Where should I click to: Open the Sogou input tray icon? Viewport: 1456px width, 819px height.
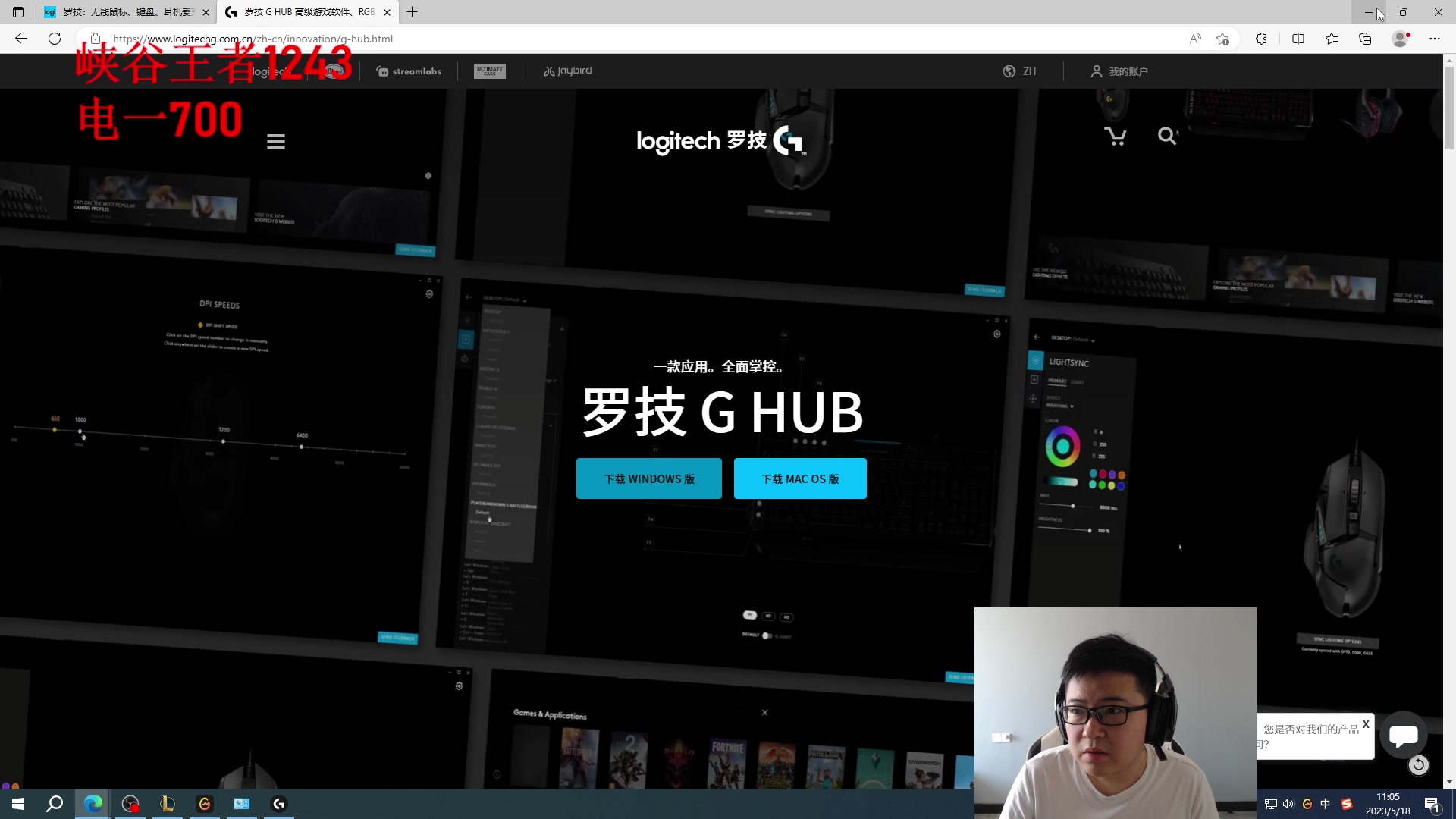(x=1347, y=804)
